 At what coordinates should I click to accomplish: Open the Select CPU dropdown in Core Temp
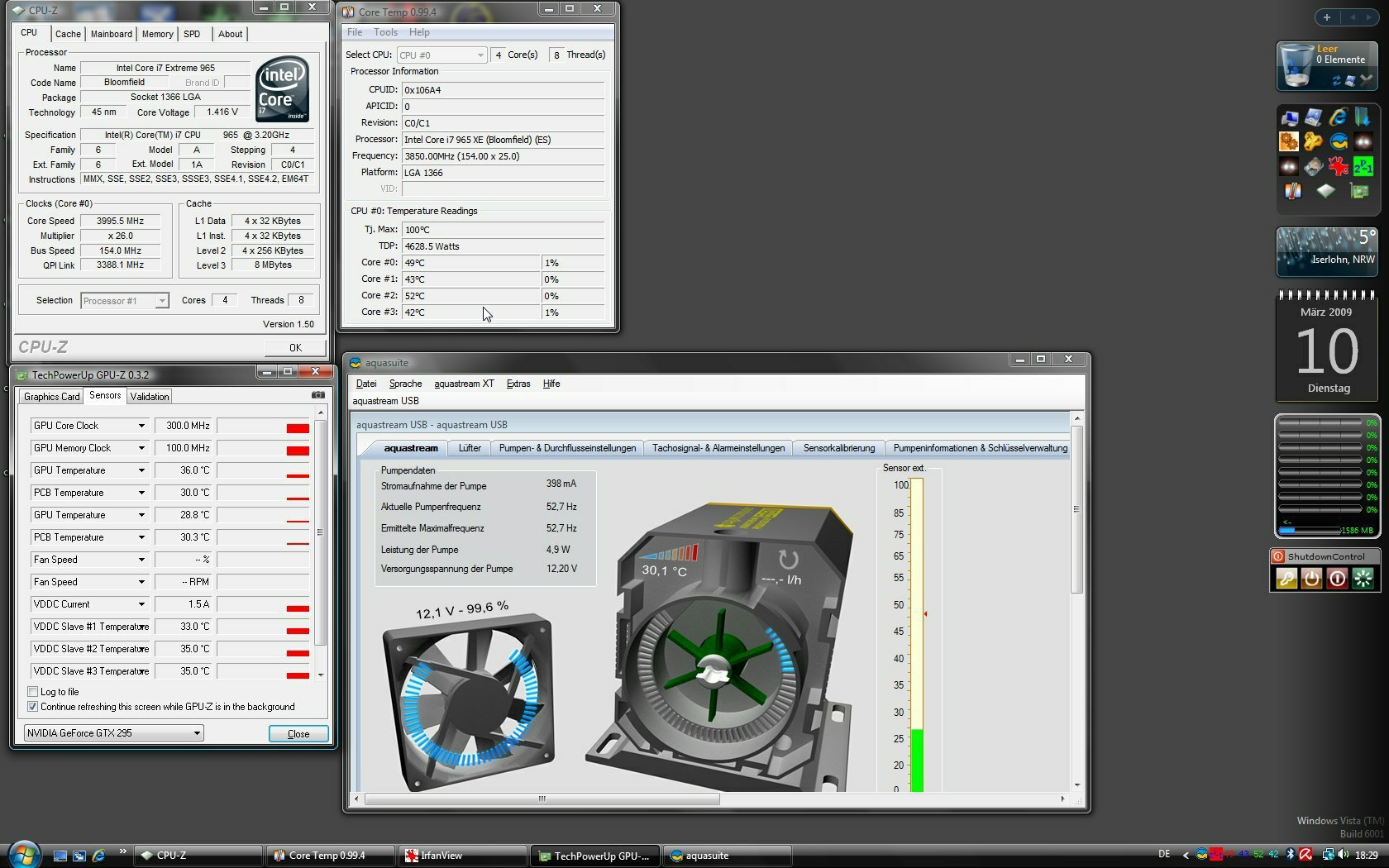442,55
